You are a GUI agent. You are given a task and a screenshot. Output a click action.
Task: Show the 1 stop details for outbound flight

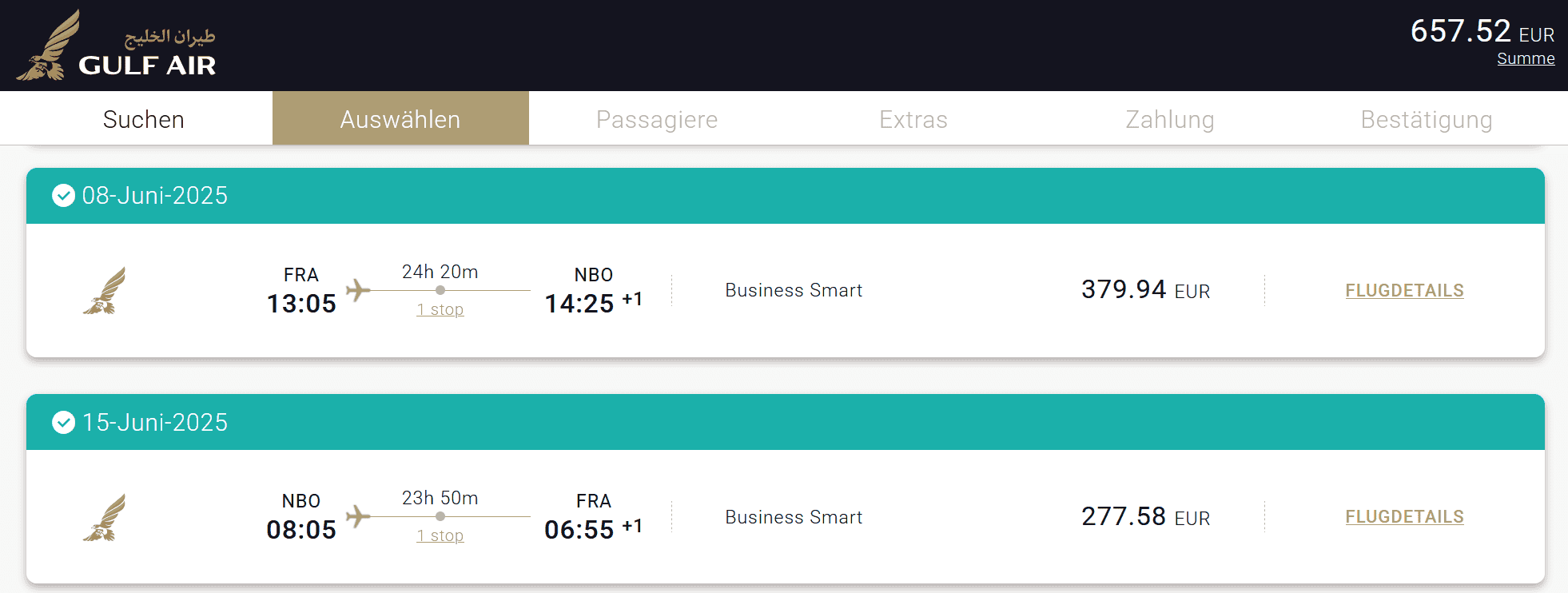[440, 309]
